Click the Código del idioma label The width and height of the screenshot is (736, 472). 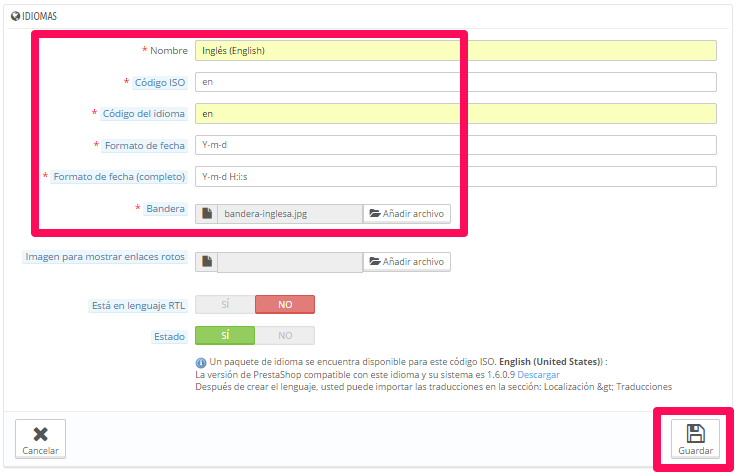[x=144, y=114]
